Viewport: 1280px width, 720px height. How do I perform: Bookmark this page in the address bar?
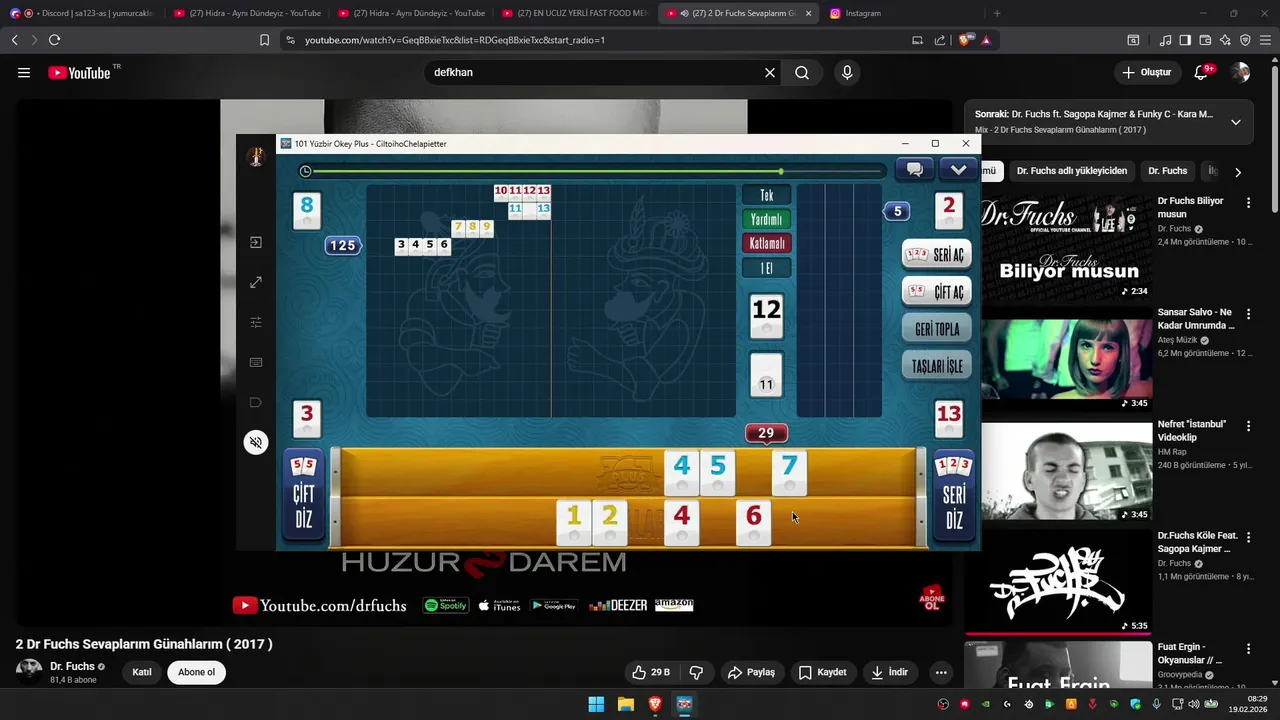(264, 40)
